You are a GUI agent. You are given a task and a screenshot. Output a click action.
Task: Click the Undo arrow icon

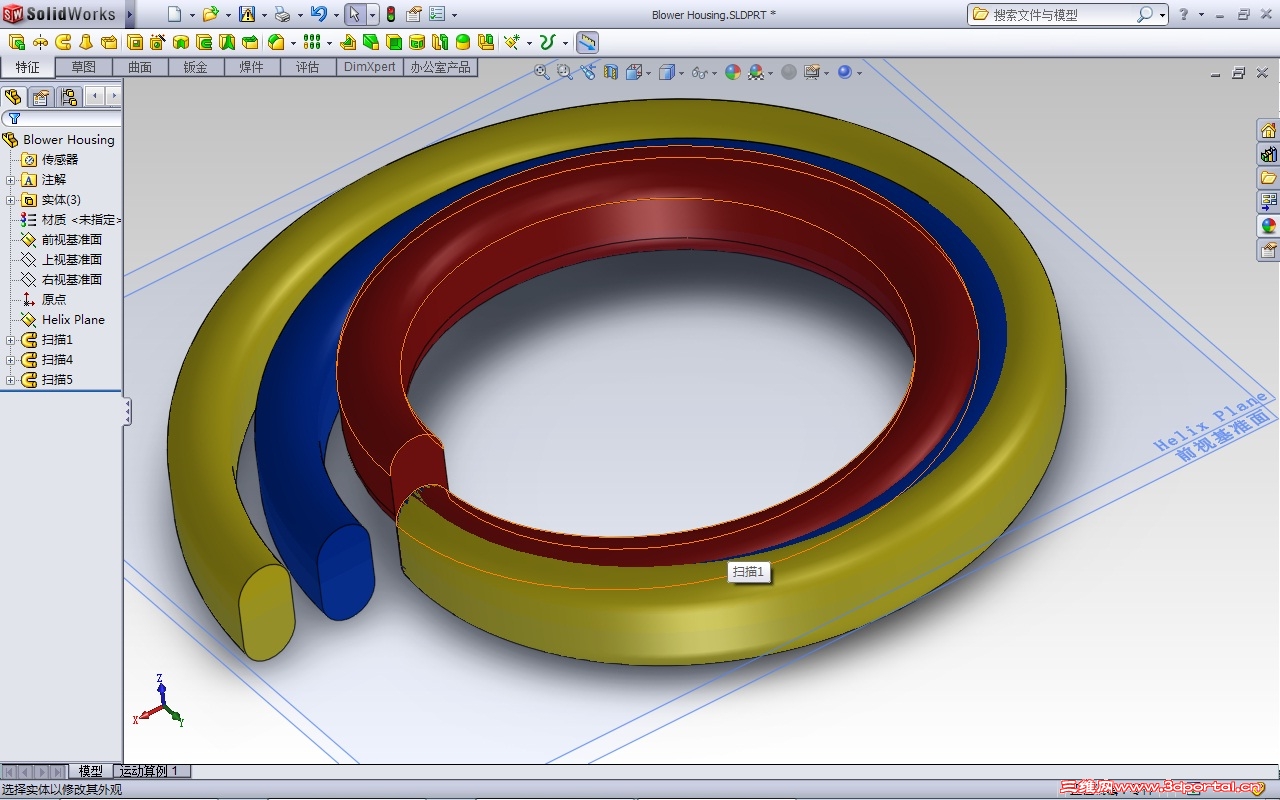click(319, 14)
